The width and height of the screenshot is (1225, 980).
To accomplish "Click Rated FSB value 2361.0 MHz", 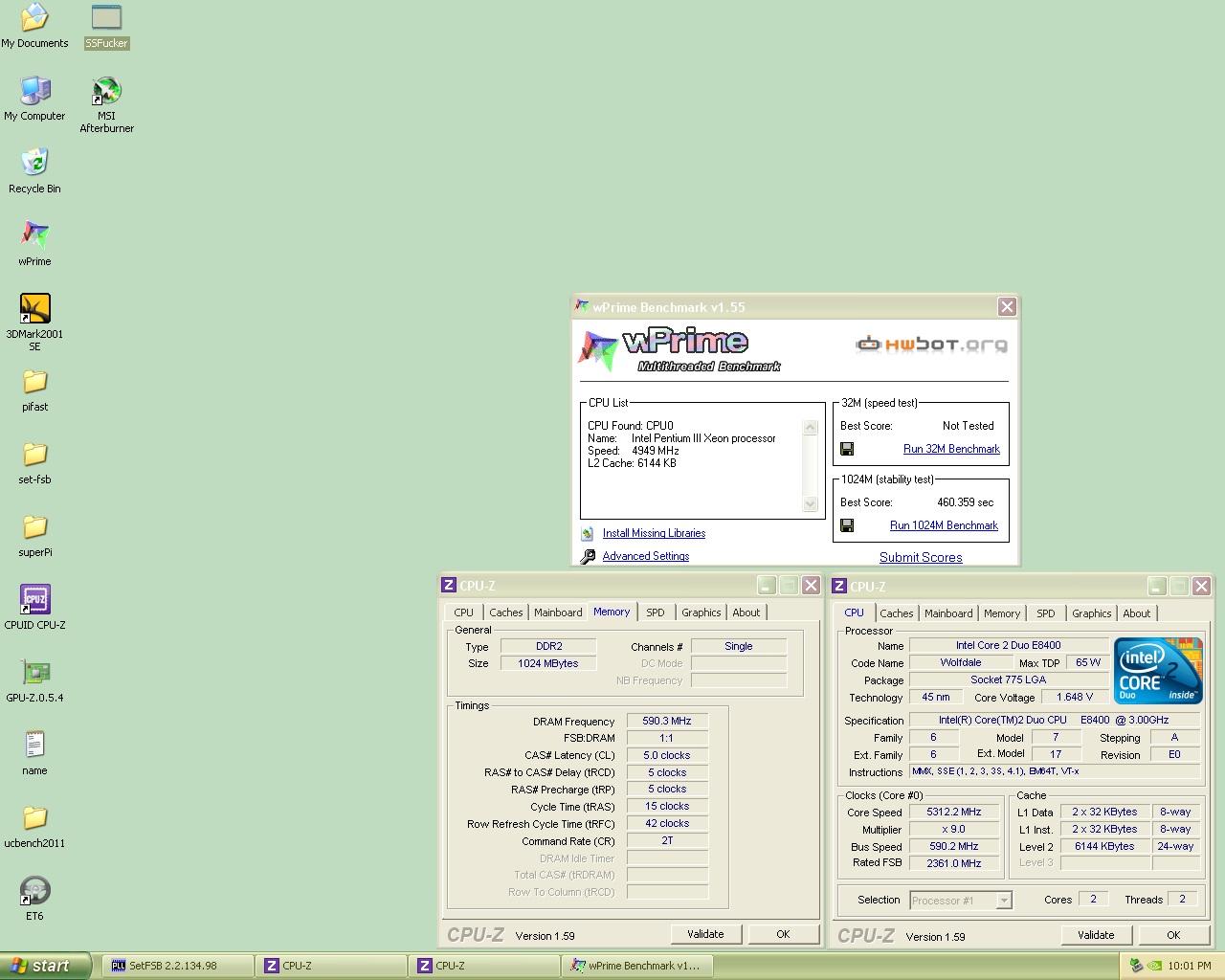I will [x=954, y=863].
